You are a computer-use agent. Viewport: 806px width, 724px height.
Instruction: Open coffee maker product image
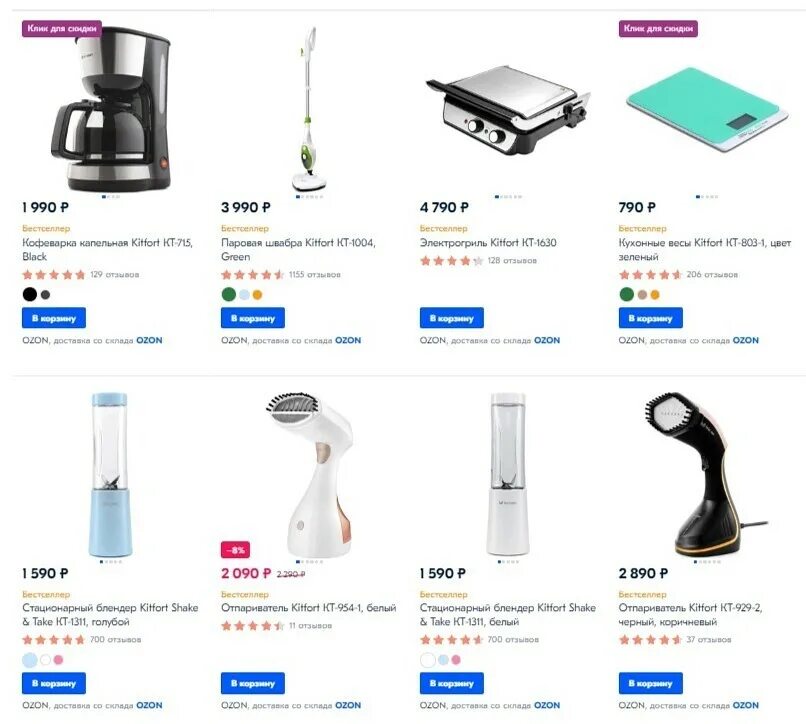(112, 108)
